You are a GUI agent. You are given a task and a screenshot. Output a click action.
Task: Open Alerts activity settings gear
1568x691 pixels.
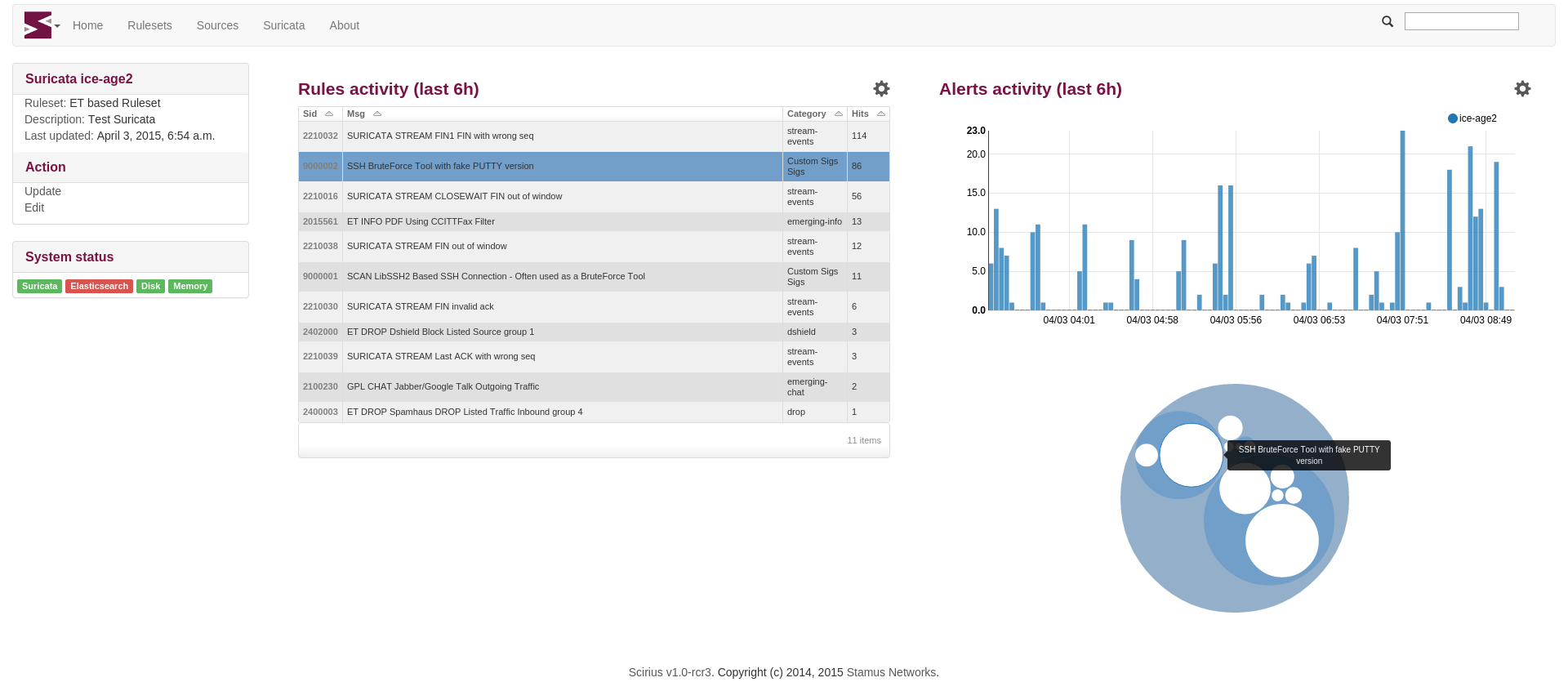(1522, 88)
